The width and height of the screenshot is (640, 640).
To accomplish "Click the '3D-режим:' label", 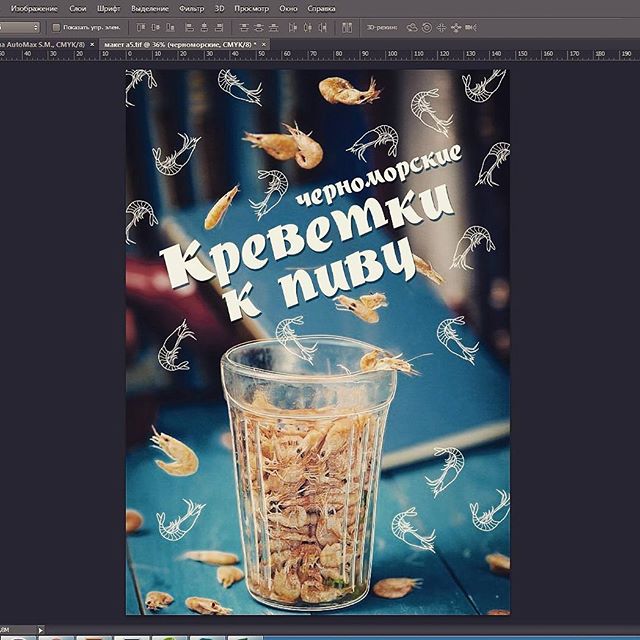I will tap(382, 27).
